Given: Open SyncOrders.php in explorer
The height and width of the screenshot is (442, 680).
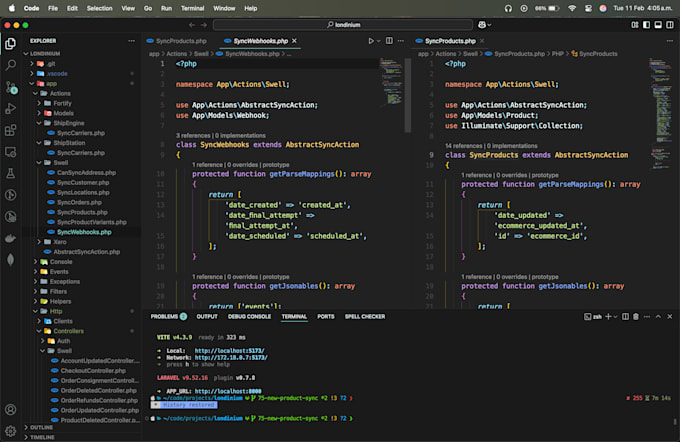Looking at the screenshot, I should click(79, 203).
